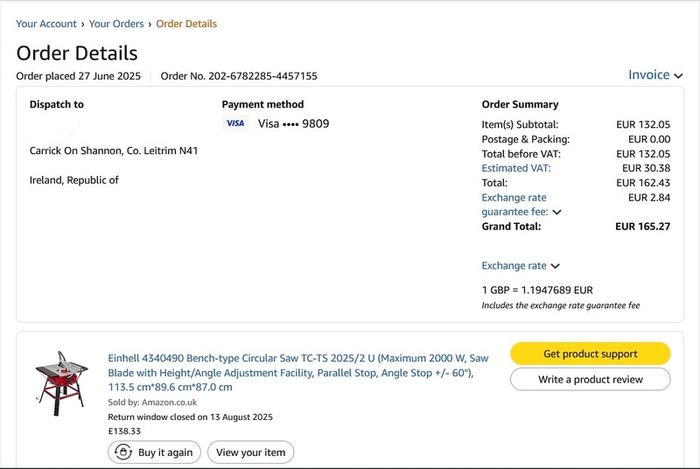
Task: Click the Visa card logo icon
Action: tap(235, 123)
